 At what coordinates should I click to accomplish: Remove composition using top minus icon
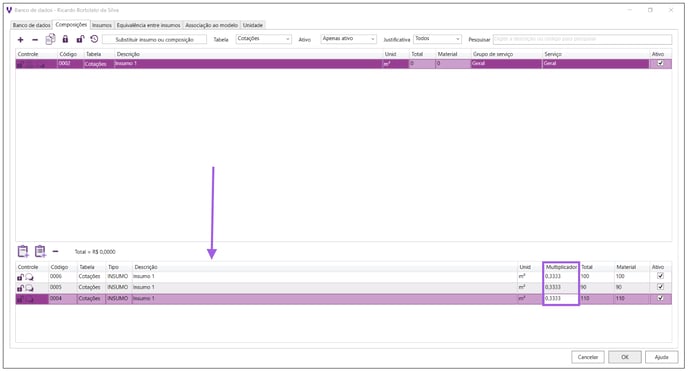tap(35, 39)
